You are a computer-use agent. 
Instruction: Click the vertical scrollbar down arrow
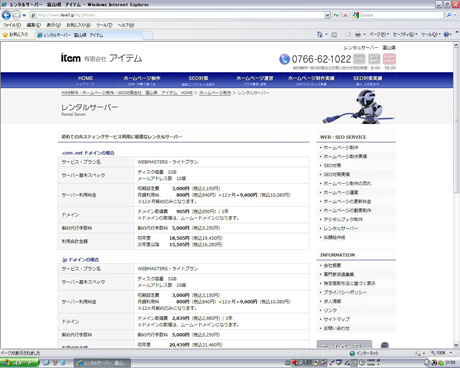(x=456, y=345)
